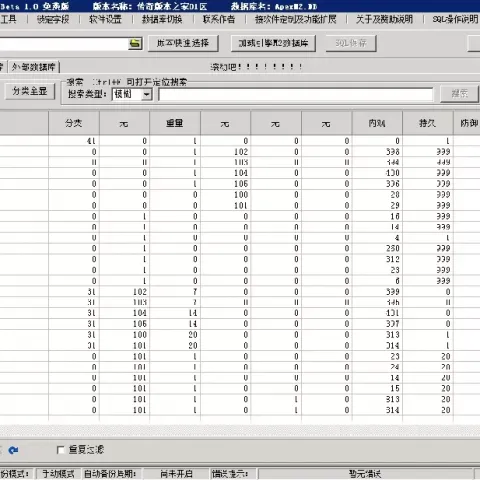Click the 防御 column header

click(467, 123)
